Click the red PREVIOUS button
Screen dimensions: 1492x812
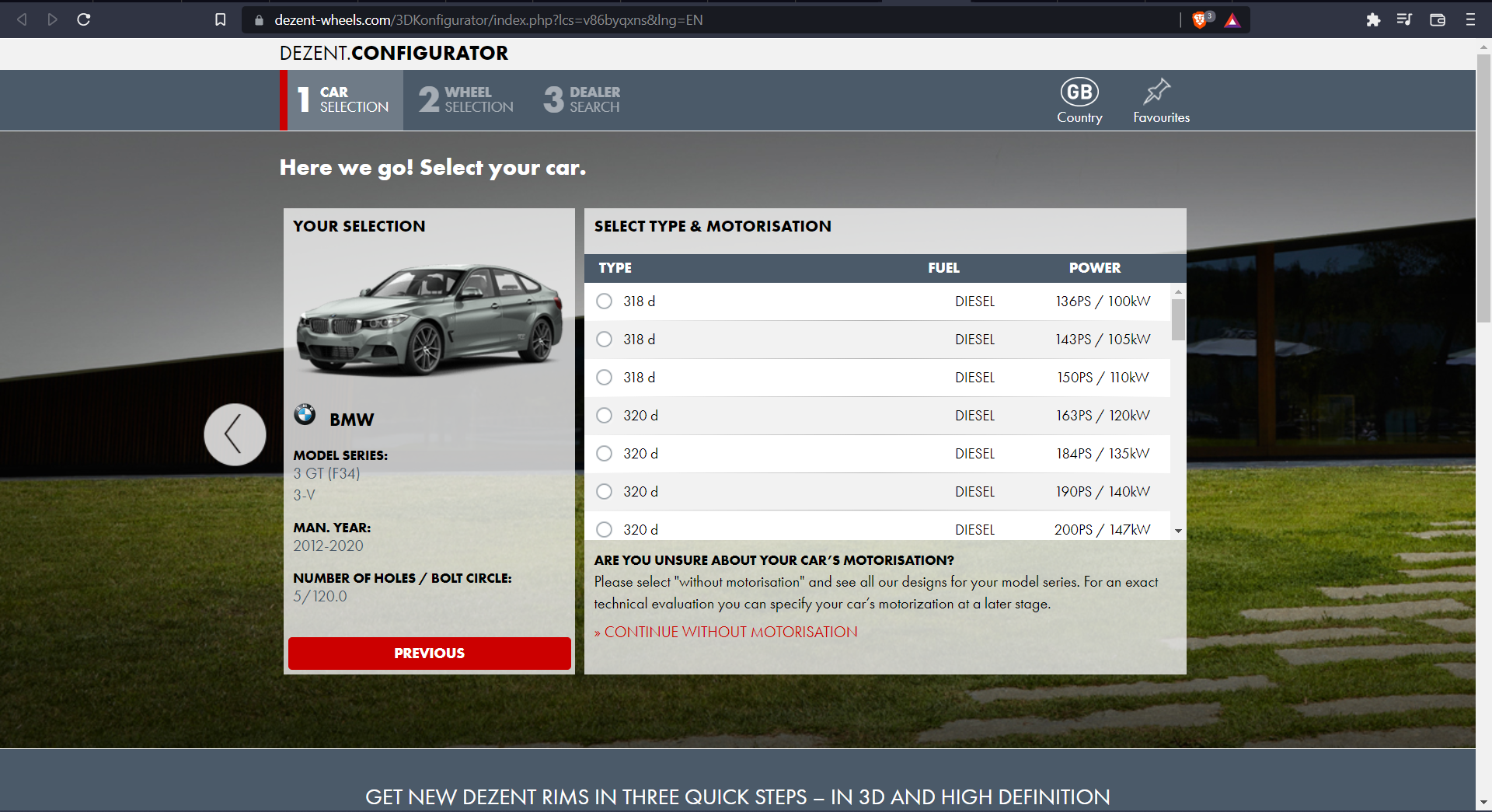[429, 653]
